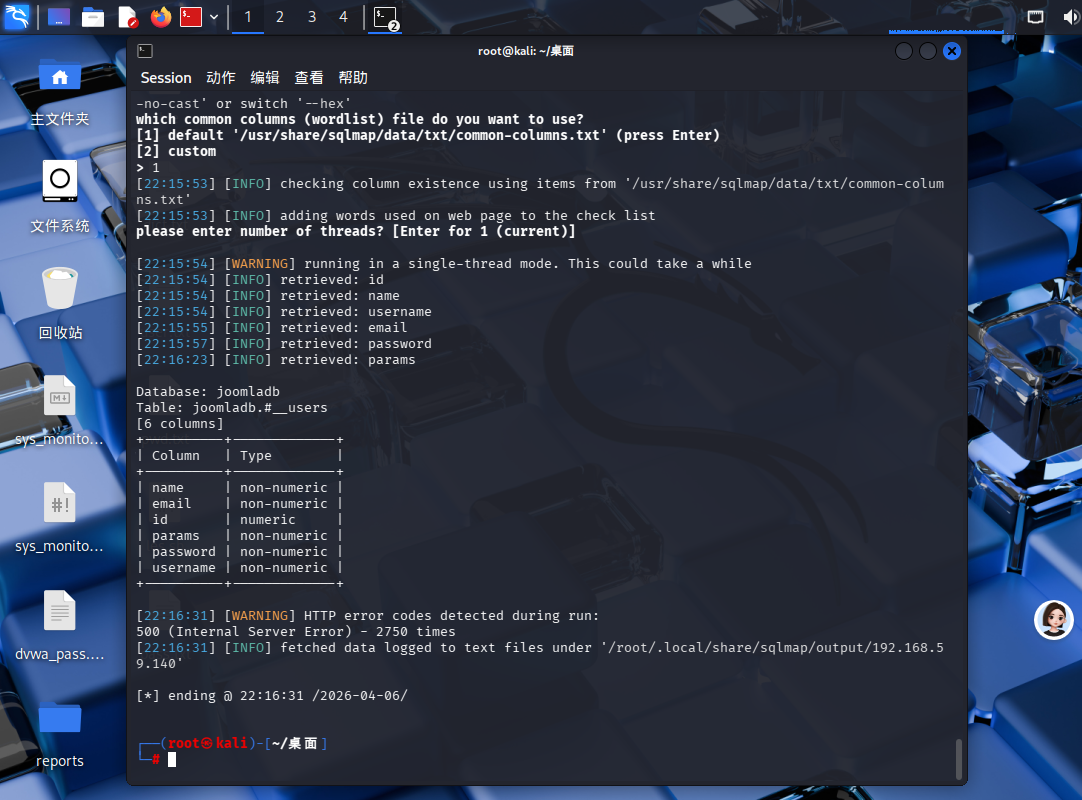
Task: Click the 'retrieved: email' log line
Action: pos(272,327)
